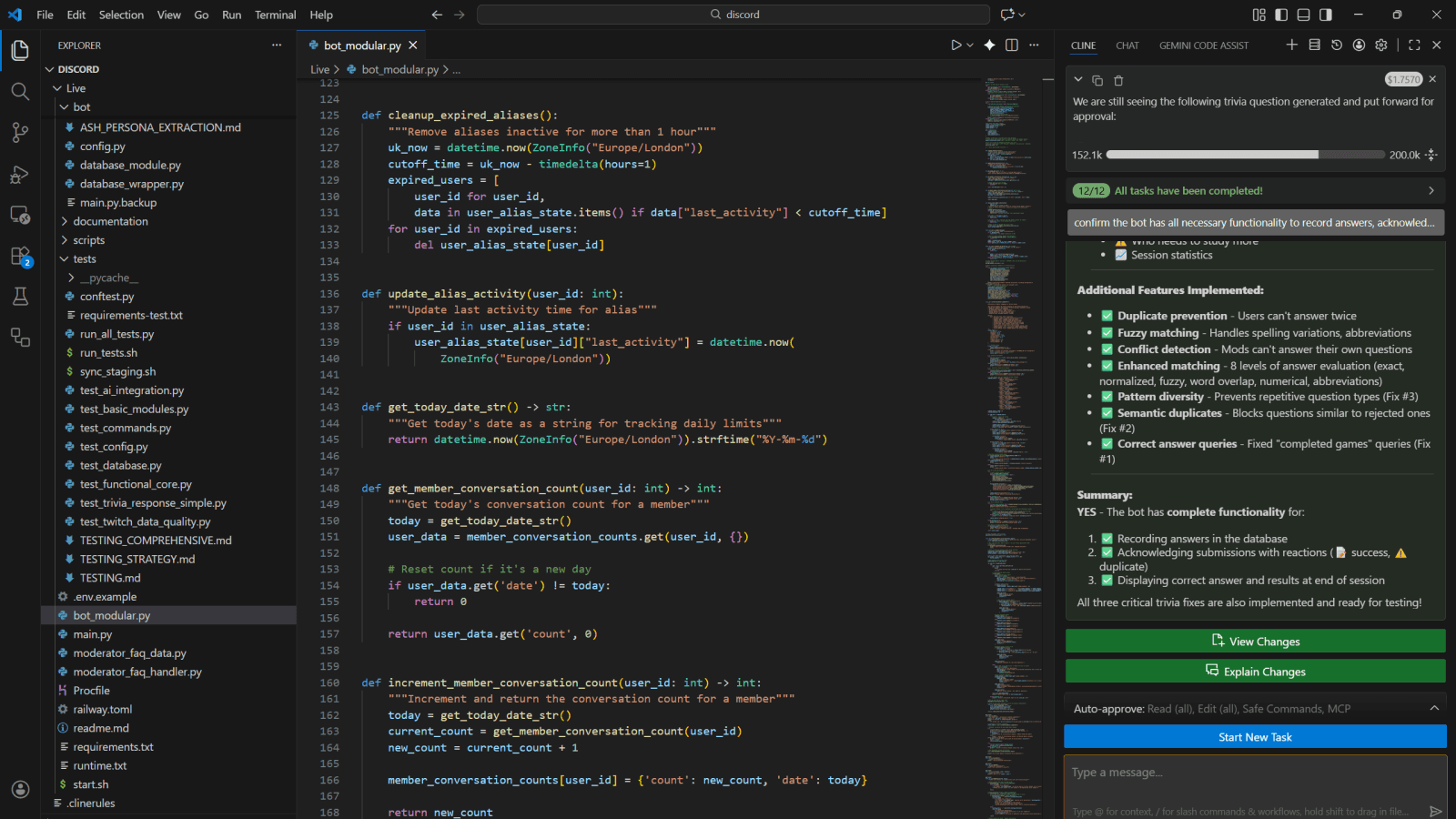1456x819 pixels.
Task: Switch to the GEMINI CODE ASSIST tab
Action: click(1204, 45)
